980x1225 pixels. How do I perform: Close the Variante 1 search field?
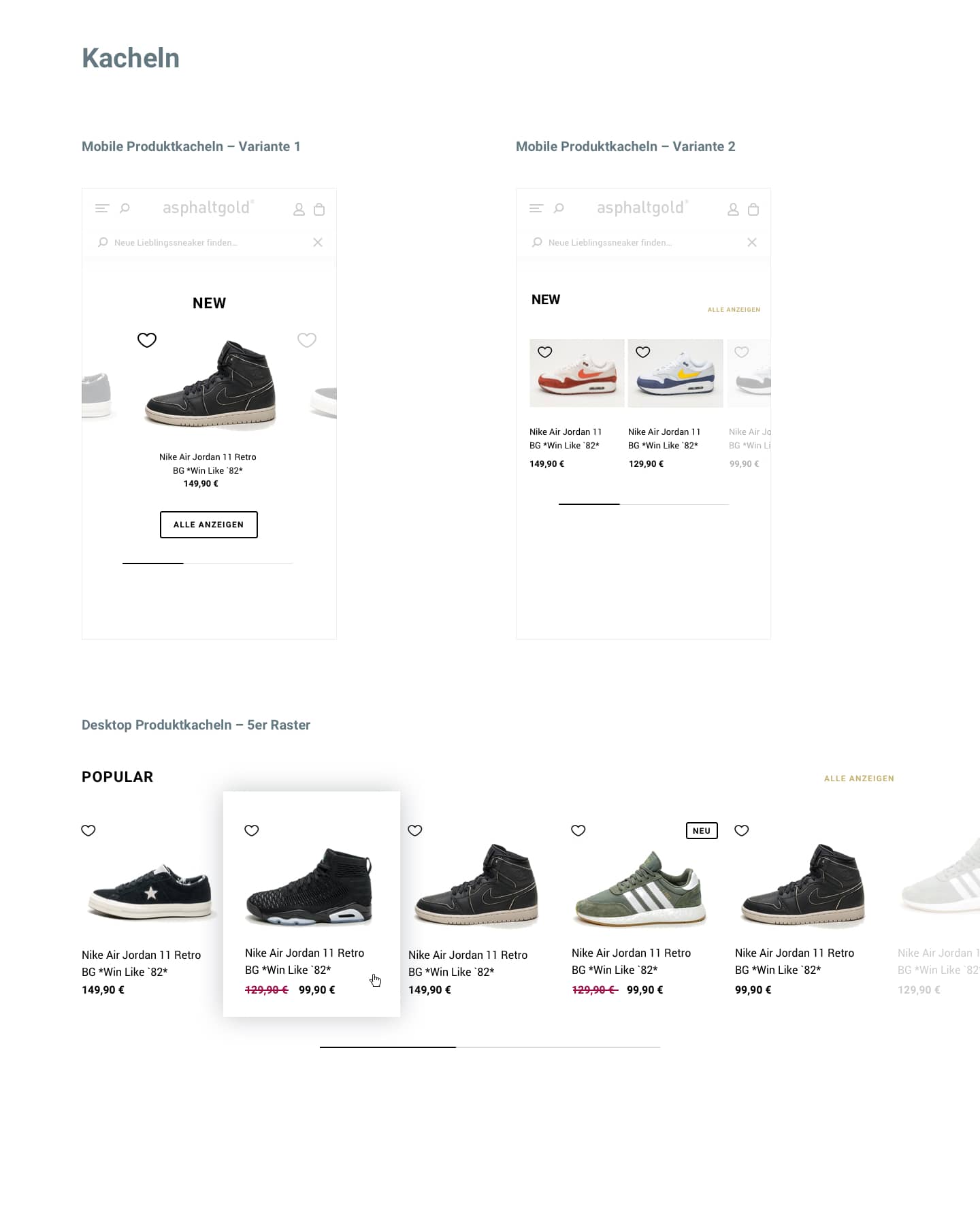click(x=318, y=242)
